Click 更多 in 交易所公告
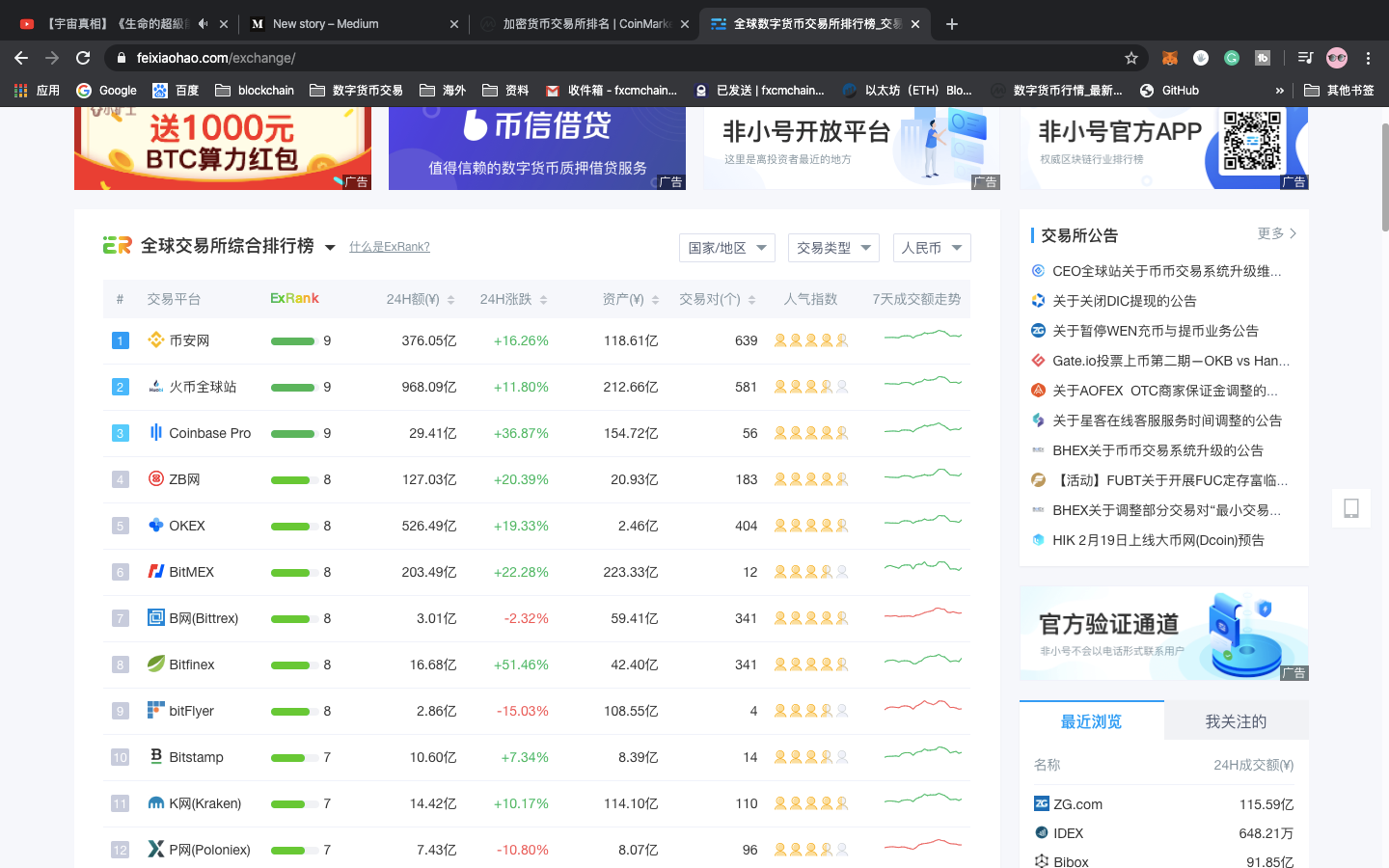The height and width of the screenshot is (868, 1389). pyautogui.click(x=1277, y=233)
